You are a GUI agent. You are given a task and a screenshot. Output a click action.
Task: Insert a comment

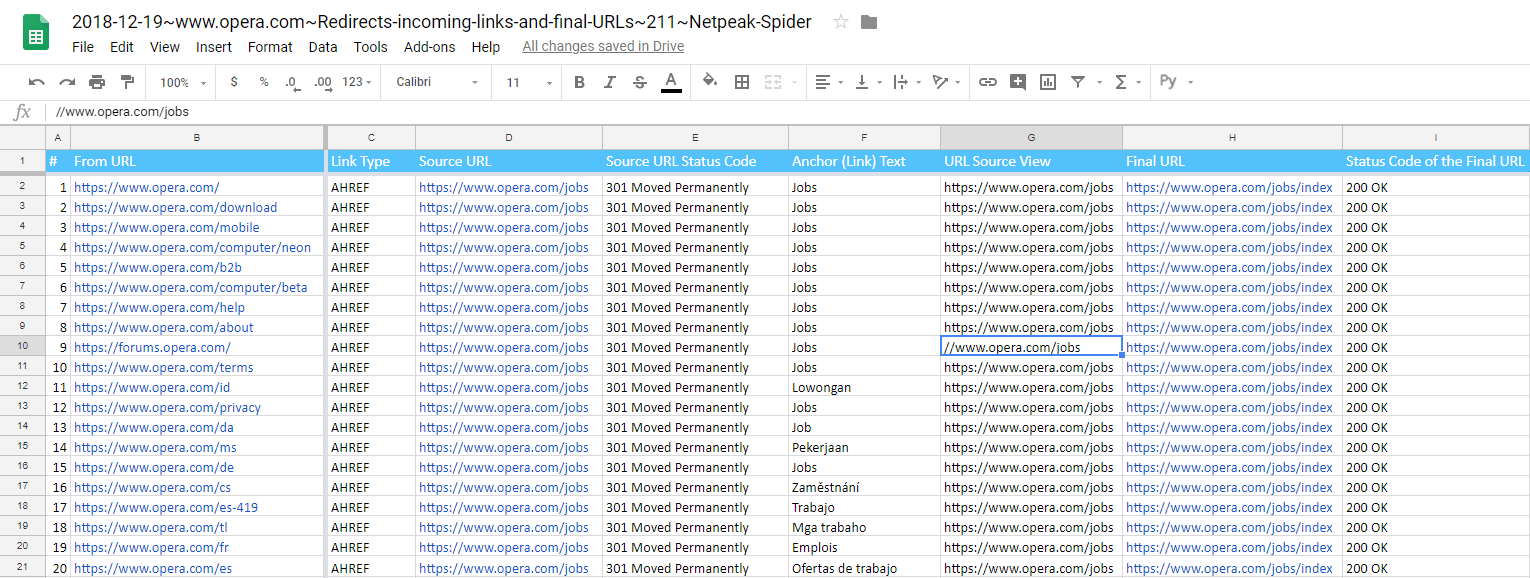[1018, 82]
